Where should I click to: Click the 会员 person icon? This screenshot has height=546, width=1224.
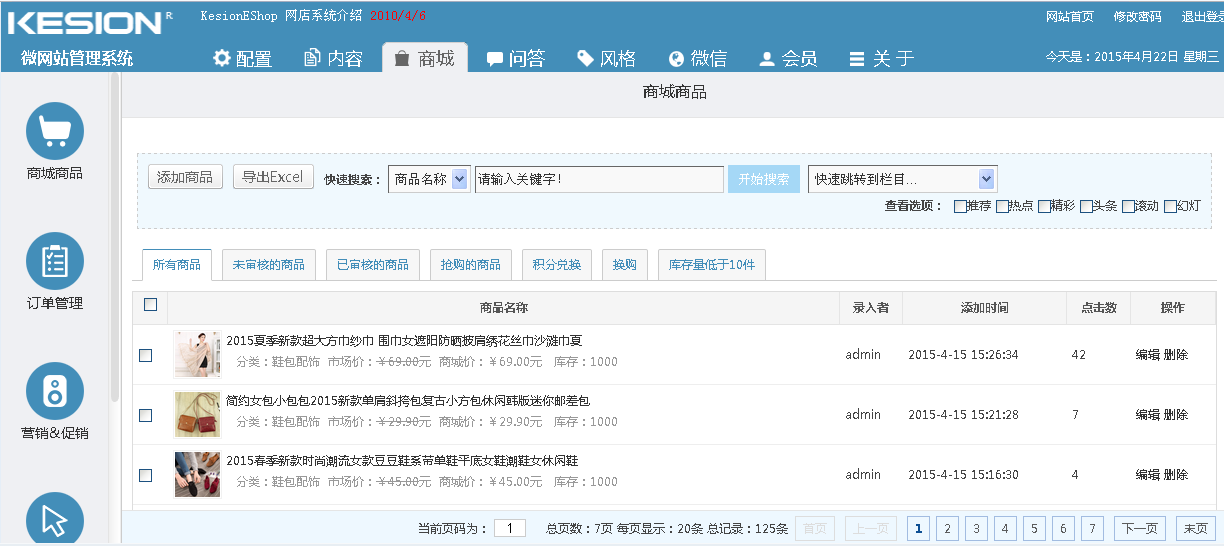[x=767, y=59]
